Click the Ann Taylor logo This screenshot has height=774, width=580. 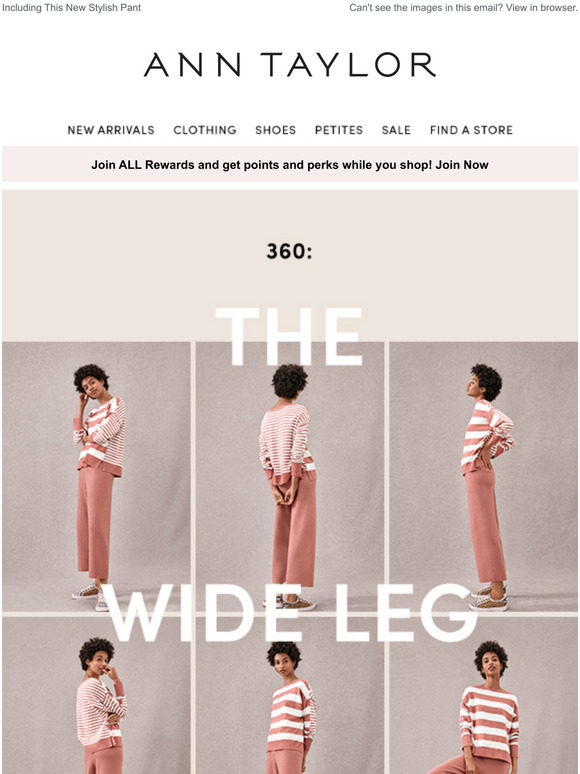tap(290, 65)
